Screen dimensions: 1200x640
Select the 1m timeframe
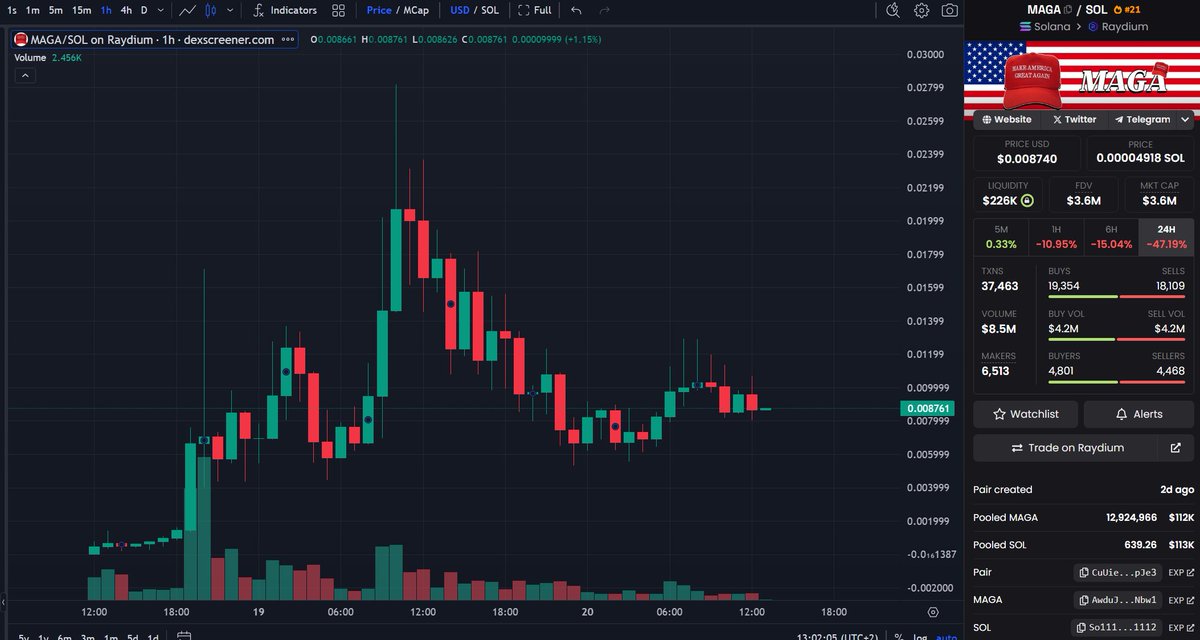[x=33, y=10]
